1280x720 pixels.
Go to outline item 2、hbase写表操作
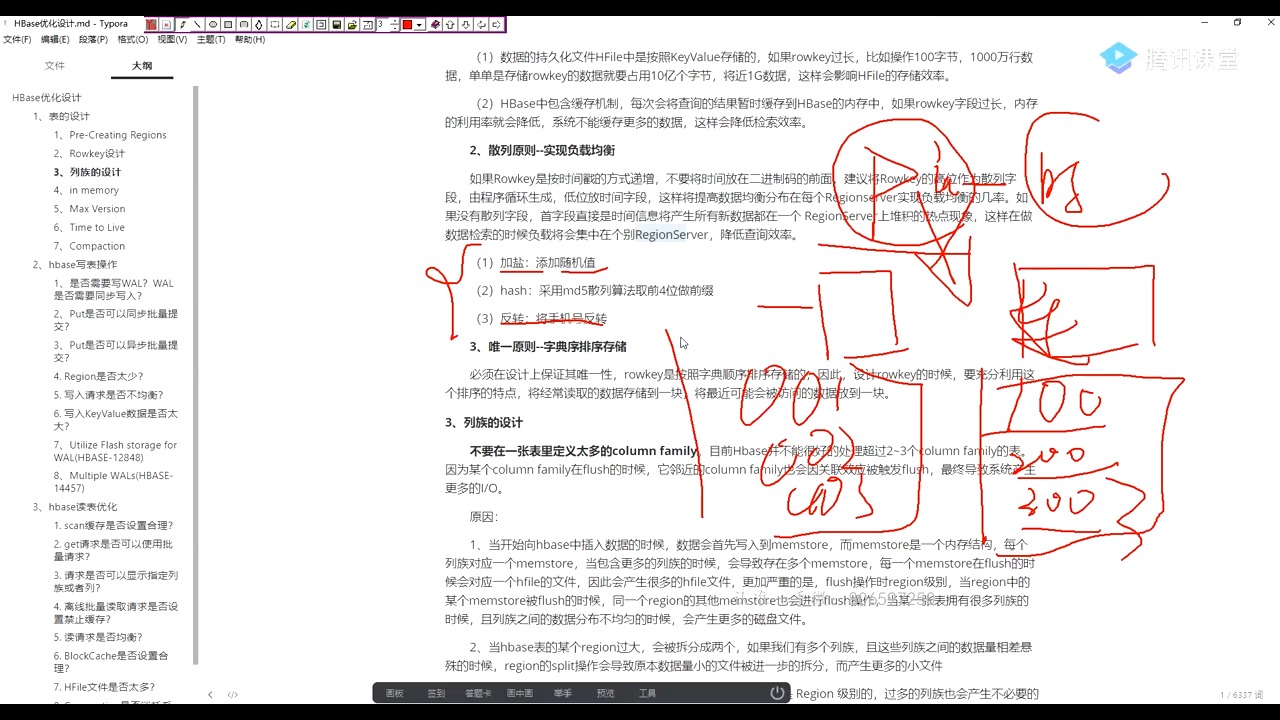click(x=75, y=265)
